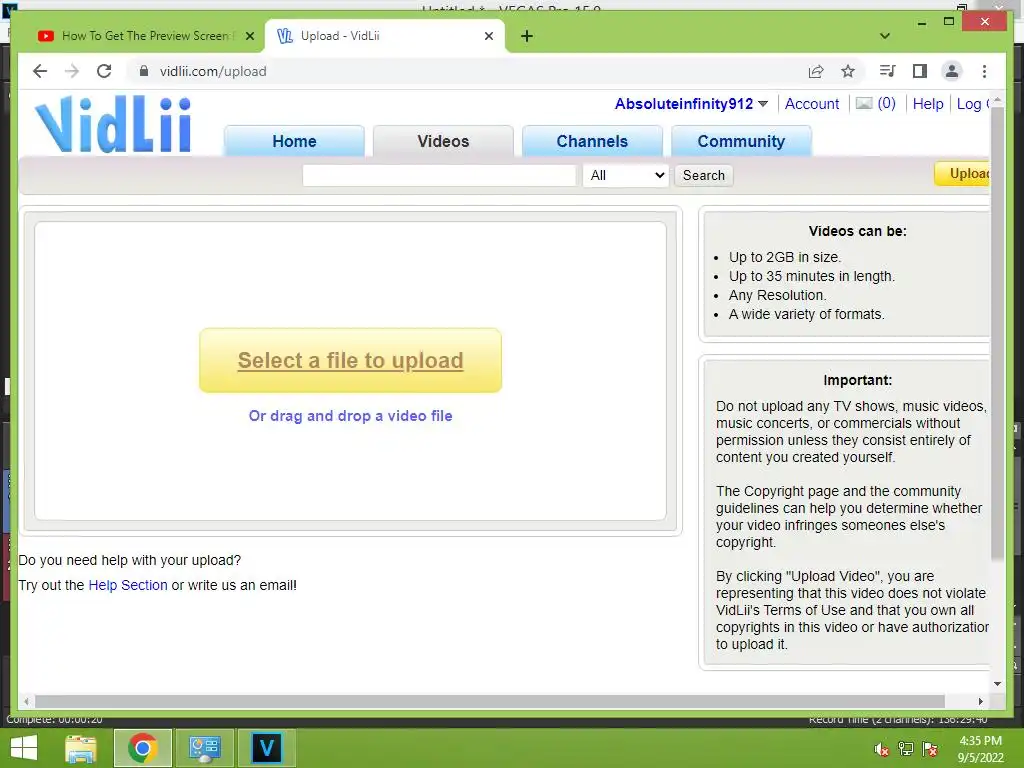Click the muted volume tray icon
The height and width of the screenshot is (768, 1024).
tap(882, 749)
